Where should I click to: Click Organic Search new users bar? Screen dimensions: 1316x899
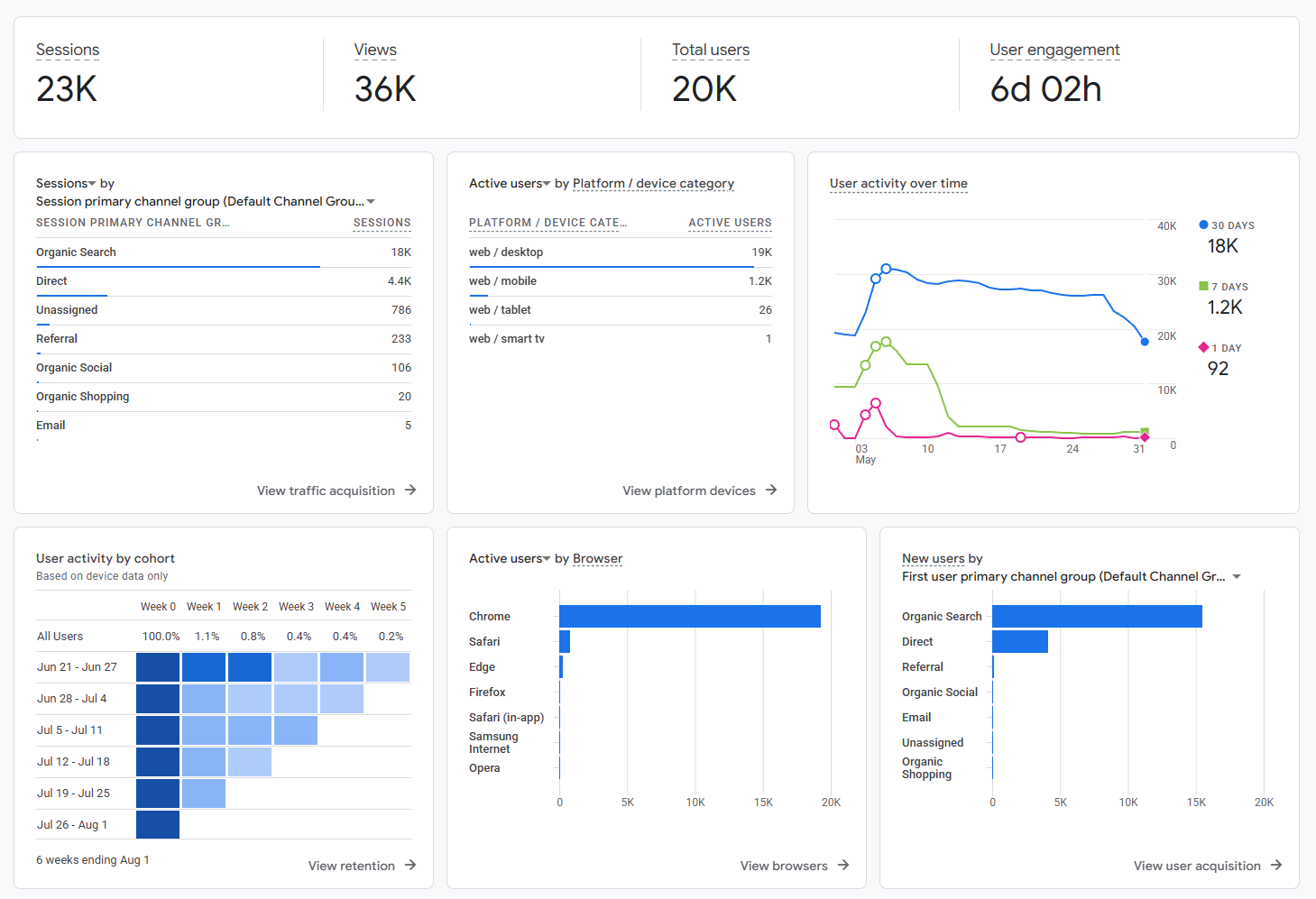(x=1097, y=616)
